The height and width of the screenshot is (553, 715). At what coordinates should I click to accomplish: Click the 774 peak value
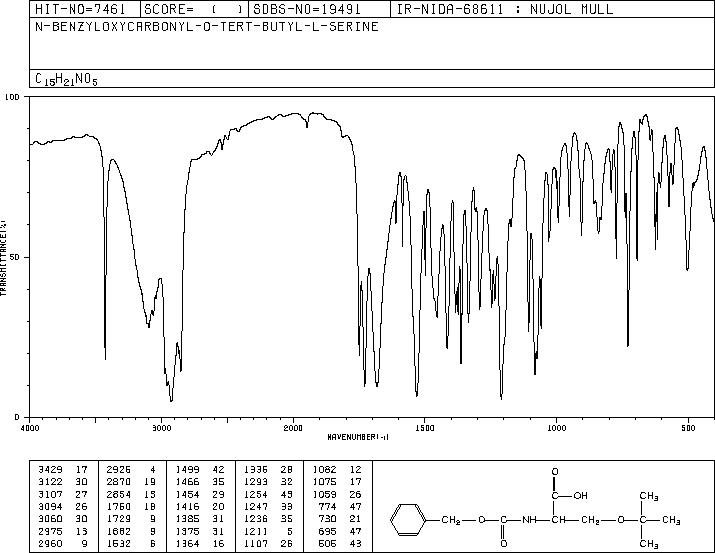(327, 506)
